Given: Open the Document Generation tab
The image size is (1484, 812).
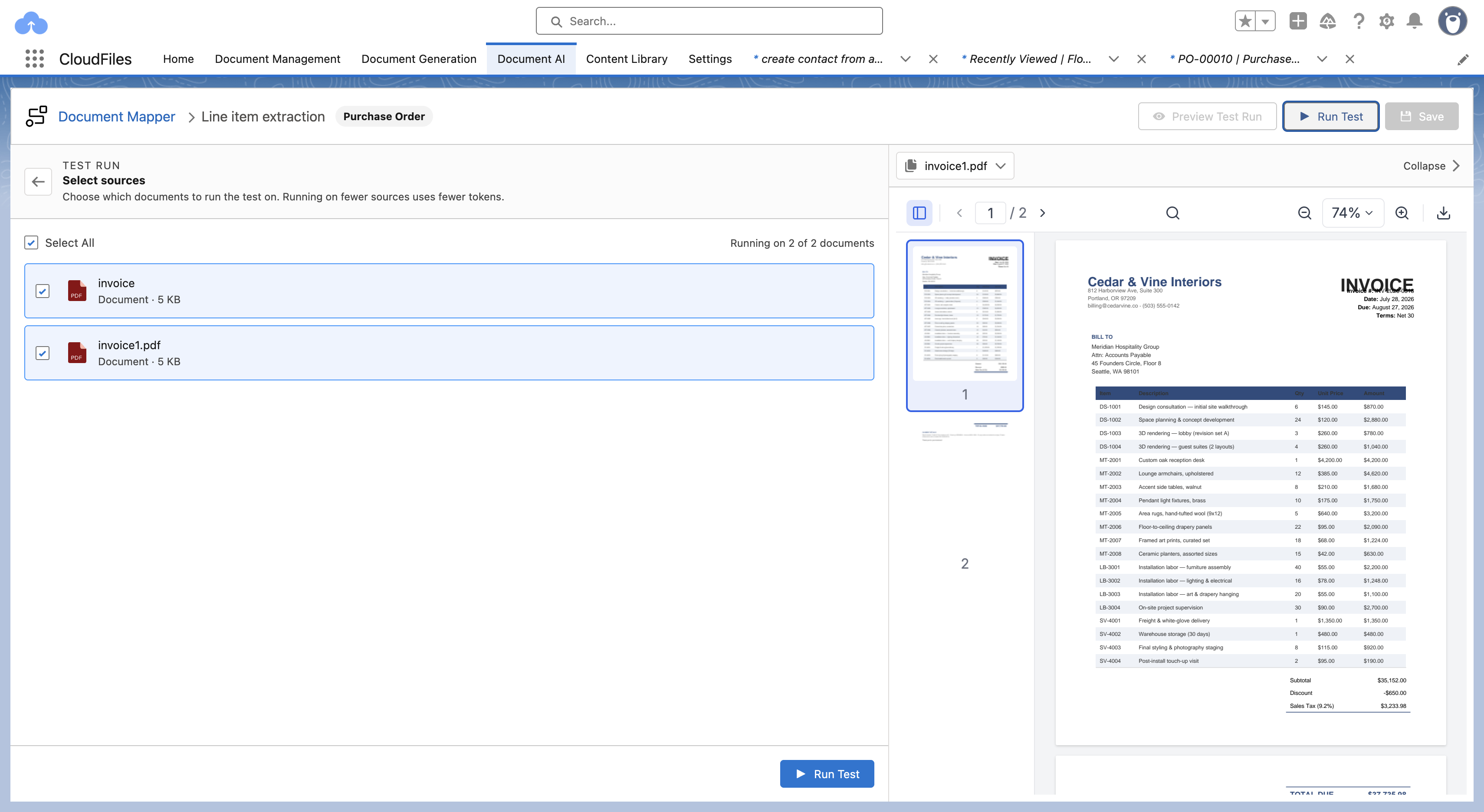Looking at the screenshot, I should coord(419,59).
